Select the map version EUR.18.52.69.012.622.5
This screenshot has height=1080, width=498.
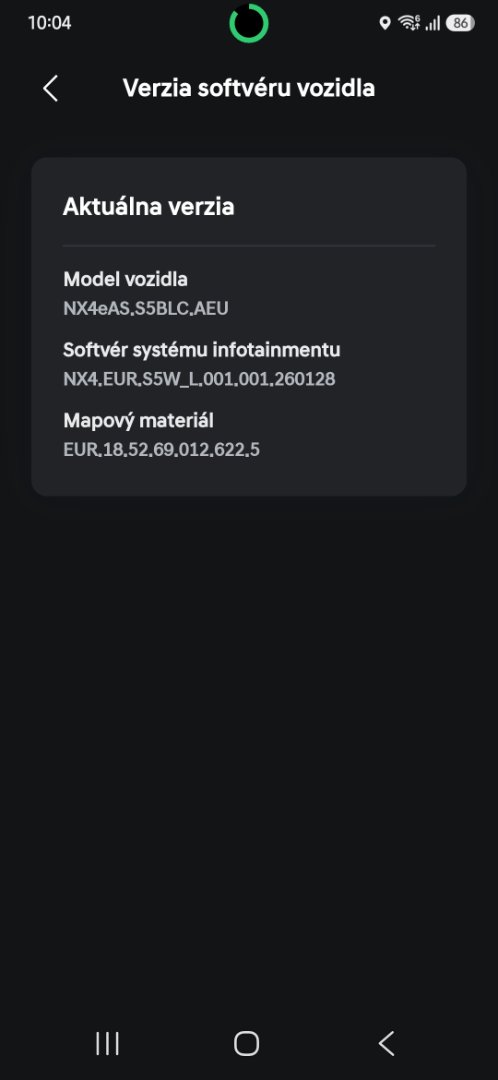point(162,450)
